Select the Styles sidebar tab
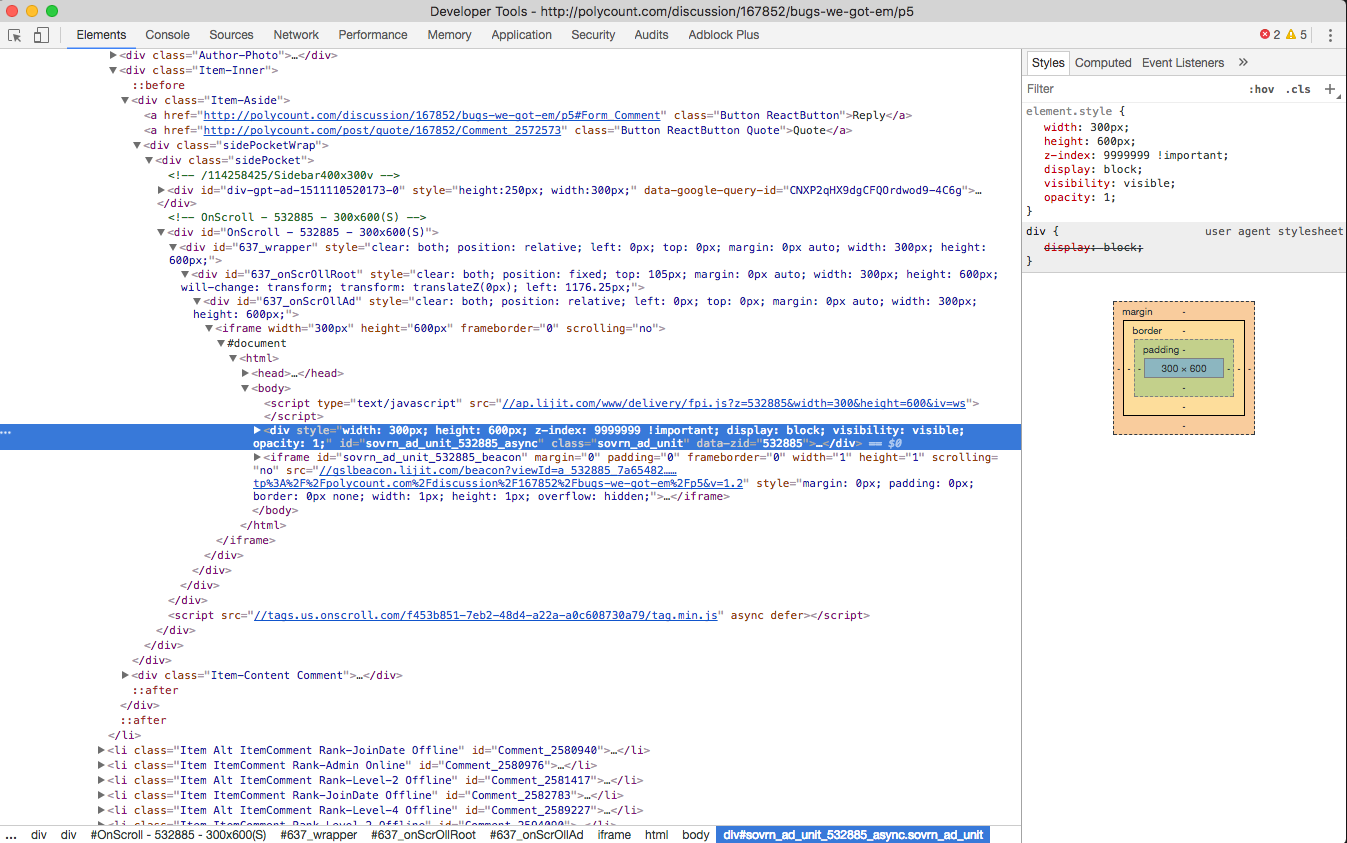The height and width of the screenshot is (843, 1347). point(1048,62)
